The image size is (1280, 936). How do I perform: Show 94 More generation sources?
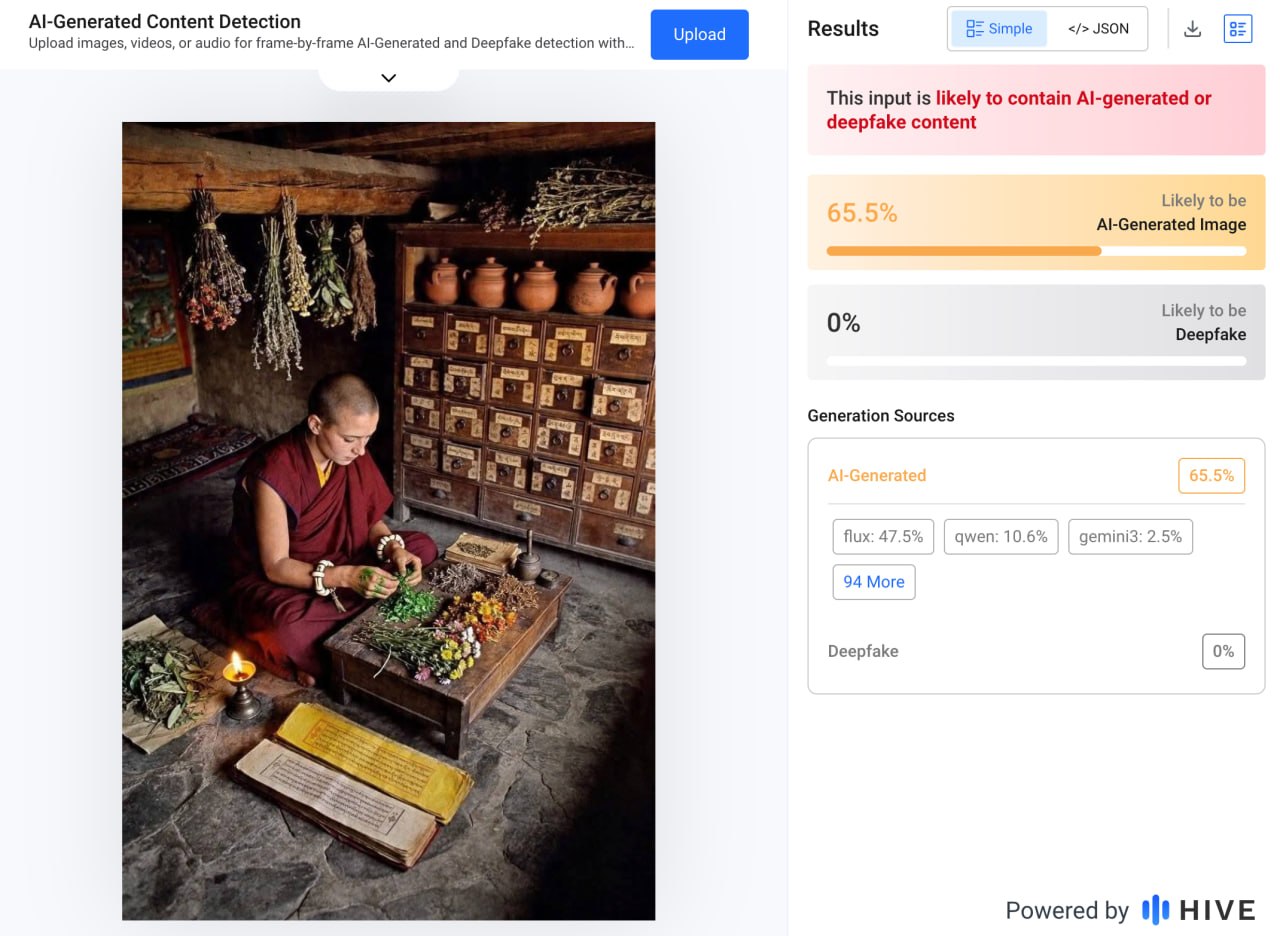(x=873, y=582)
